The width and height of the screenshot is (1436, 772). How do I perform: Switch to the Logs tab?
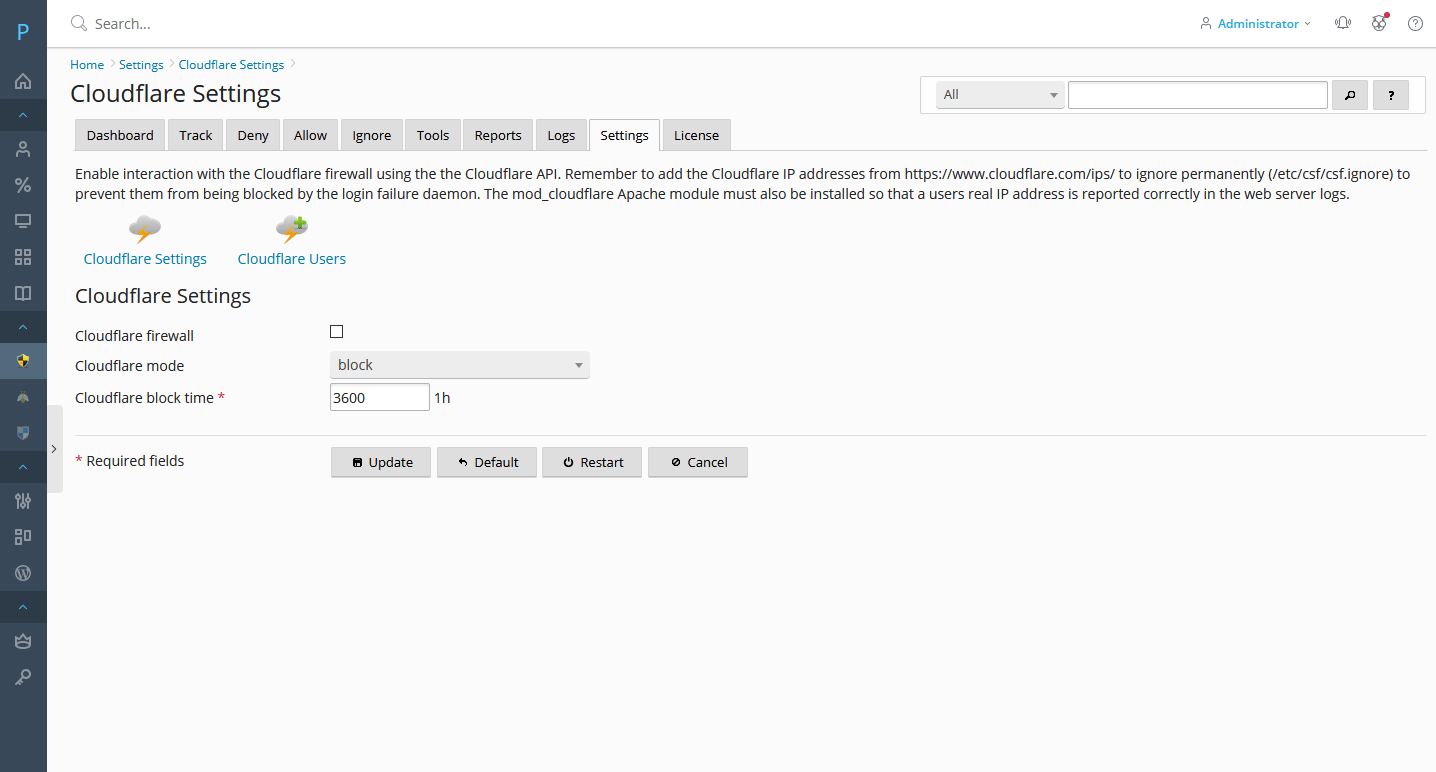tap(561, 135)
